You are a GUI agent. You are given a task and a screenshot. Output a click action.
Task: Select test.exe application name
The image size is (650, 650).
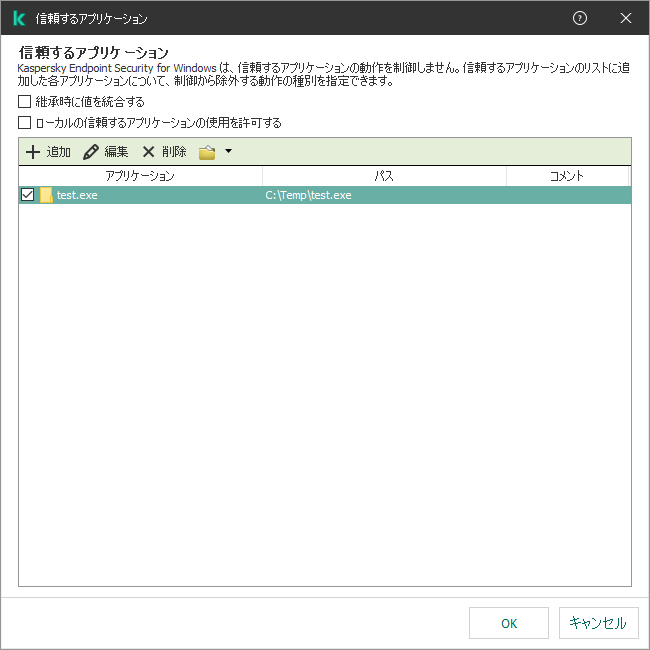[x=77, y=195]
